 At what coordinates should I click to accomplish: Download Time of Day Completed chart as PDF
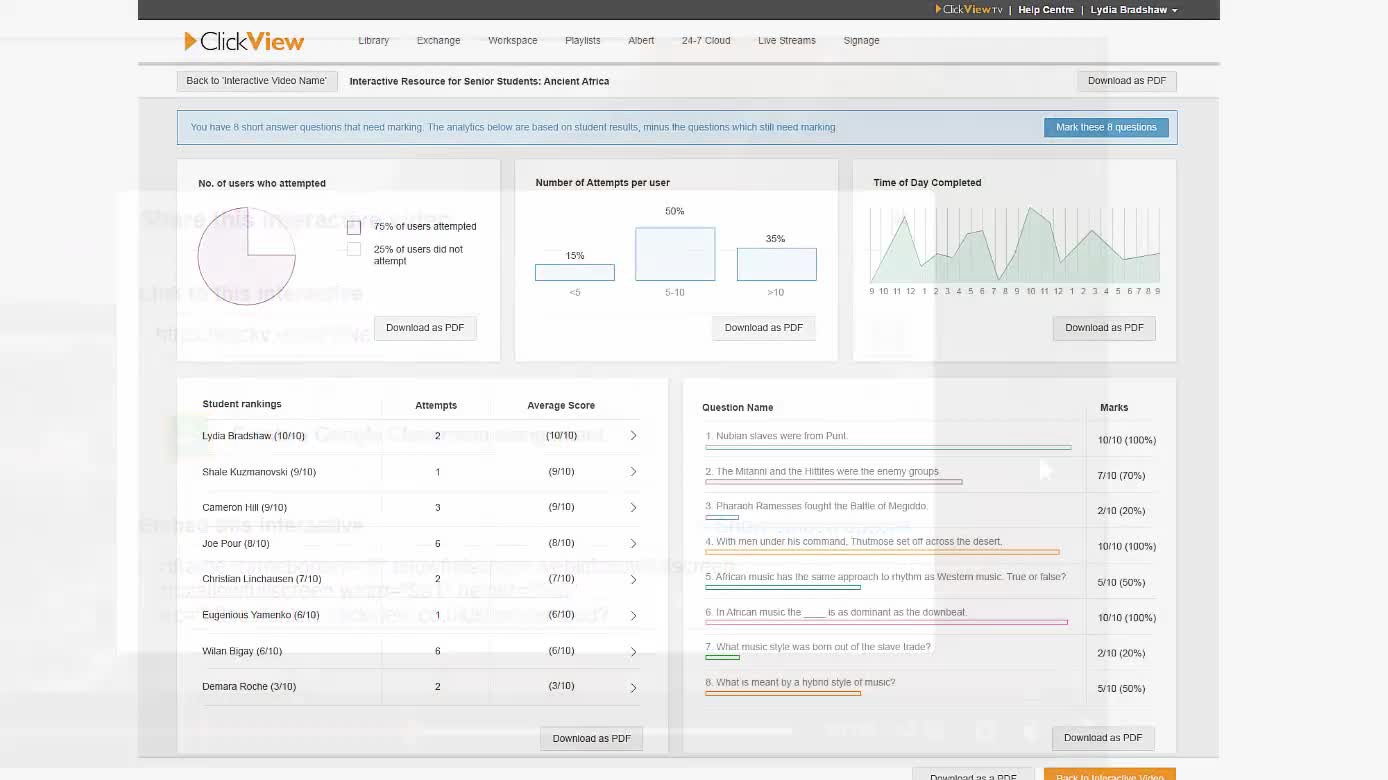click(1104, 328)
